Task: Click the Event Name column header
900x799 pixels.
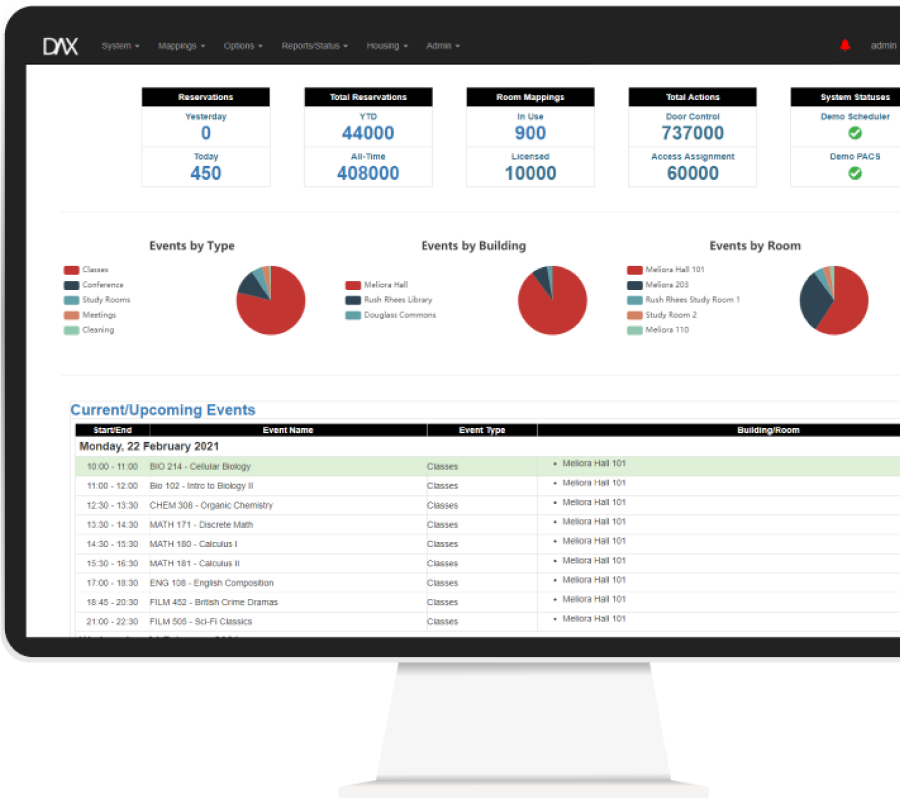Action: point(288,430)
